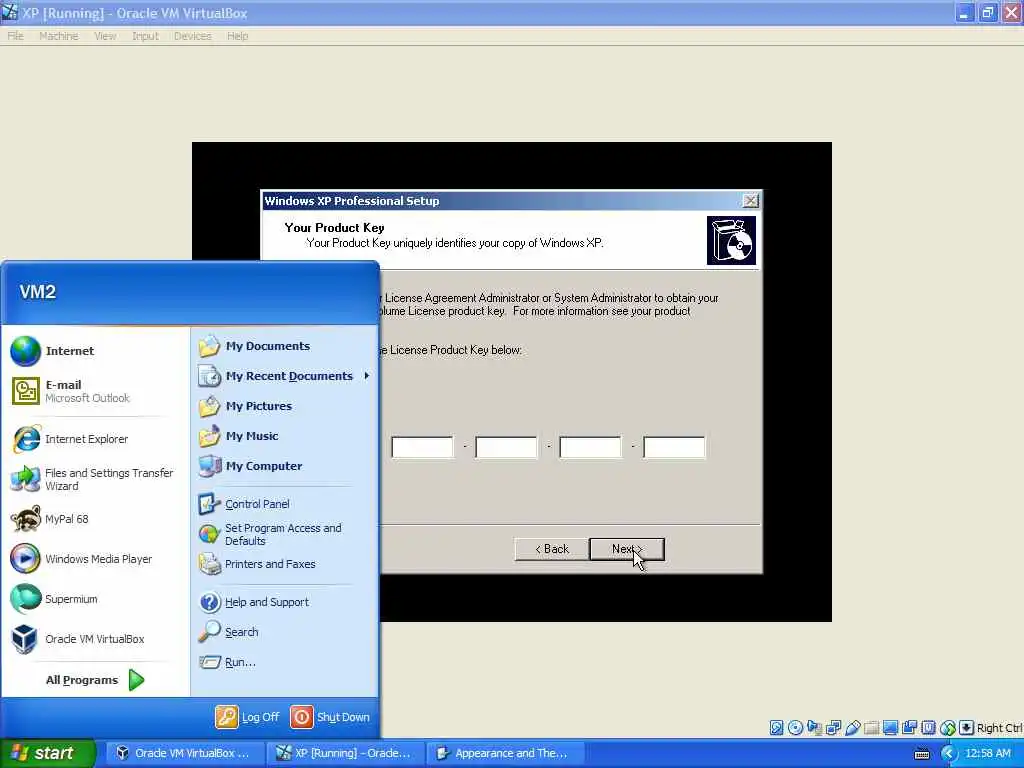
Task: Restore down the VirtualBox window
Action: coord(987,13)
